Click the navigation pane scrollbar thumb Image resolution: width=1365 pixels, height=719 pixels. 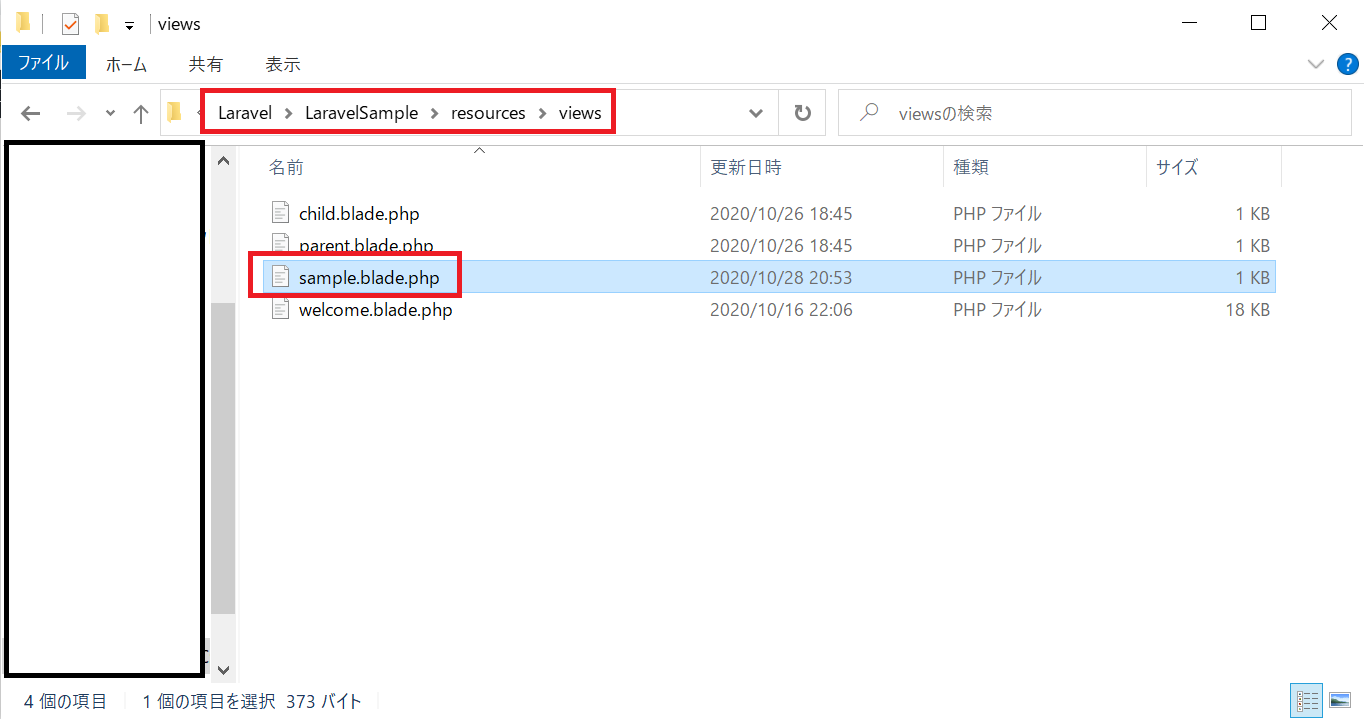[223, 458]
